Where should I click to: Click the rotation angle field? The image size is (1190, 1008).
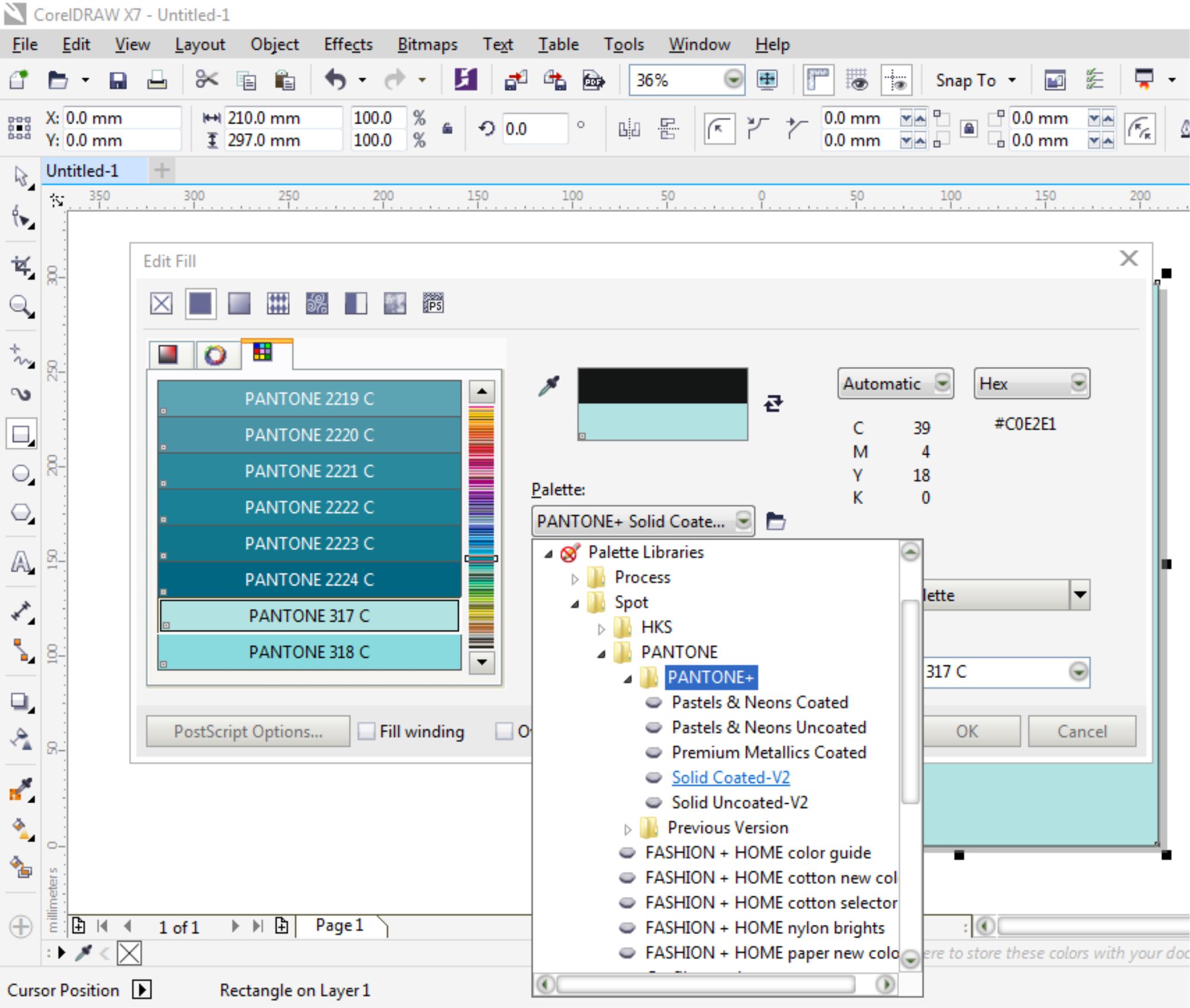tap(534, 128)
